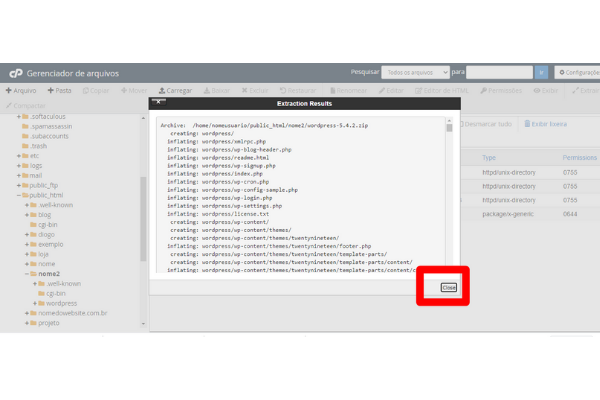600x400 pixels.
Task: Collapse the public_html folder
Action: 19,195
